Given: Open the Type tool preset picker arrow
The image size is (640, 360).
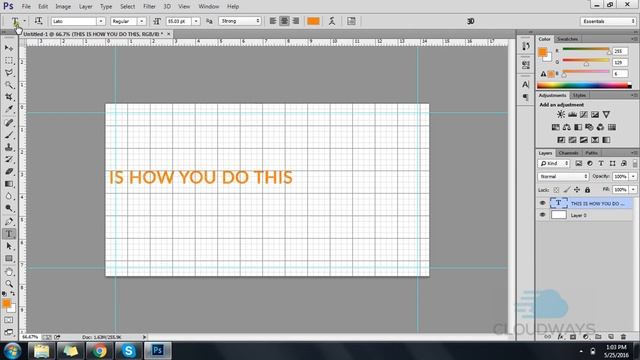Looking at the screenshot, I should pos(24,21).
